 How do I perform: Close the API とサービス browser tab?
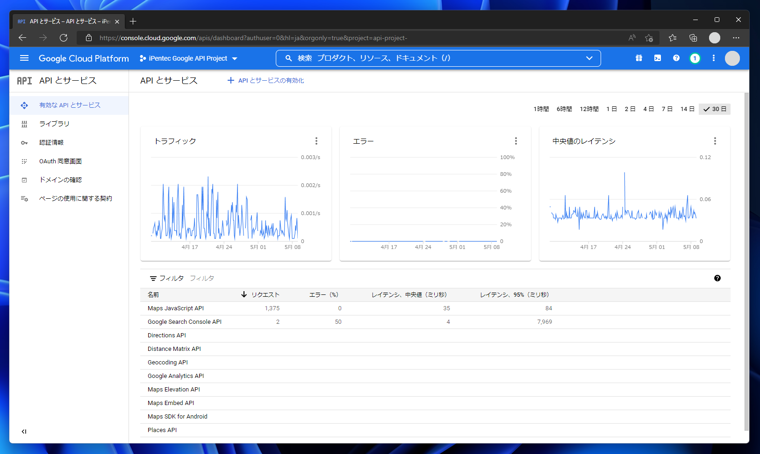117,21
